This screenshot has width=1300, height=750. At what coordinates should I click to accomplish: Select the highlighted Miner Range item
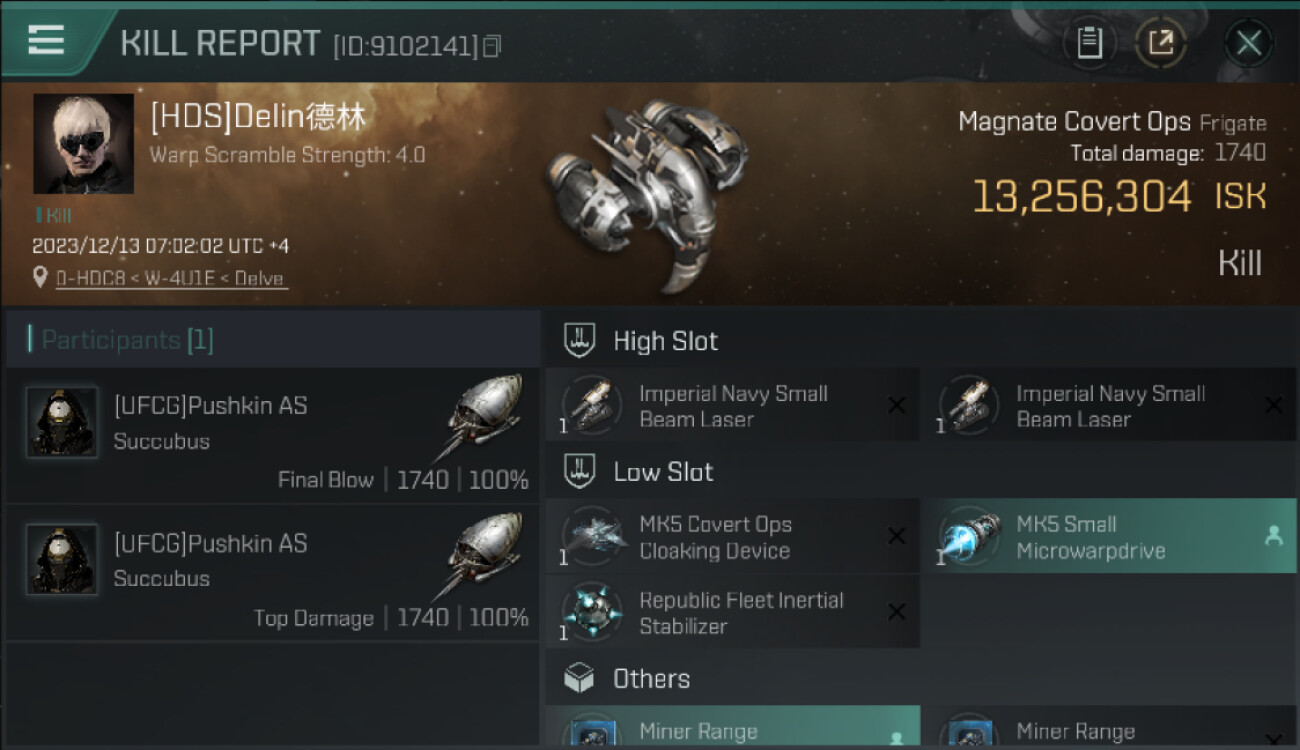point(732,730)
